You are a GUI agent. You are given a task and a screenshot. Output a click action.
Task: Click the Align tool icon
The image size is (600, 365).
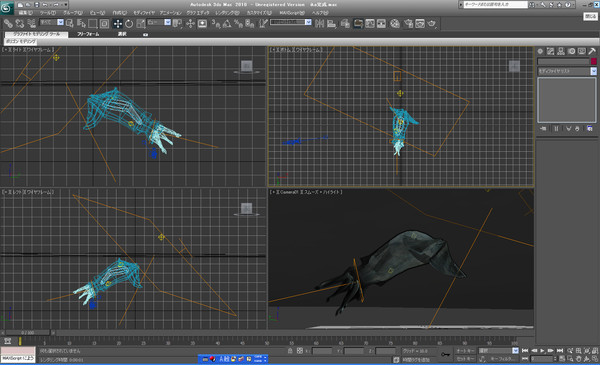pyautogui.click(x=331, y=24)
